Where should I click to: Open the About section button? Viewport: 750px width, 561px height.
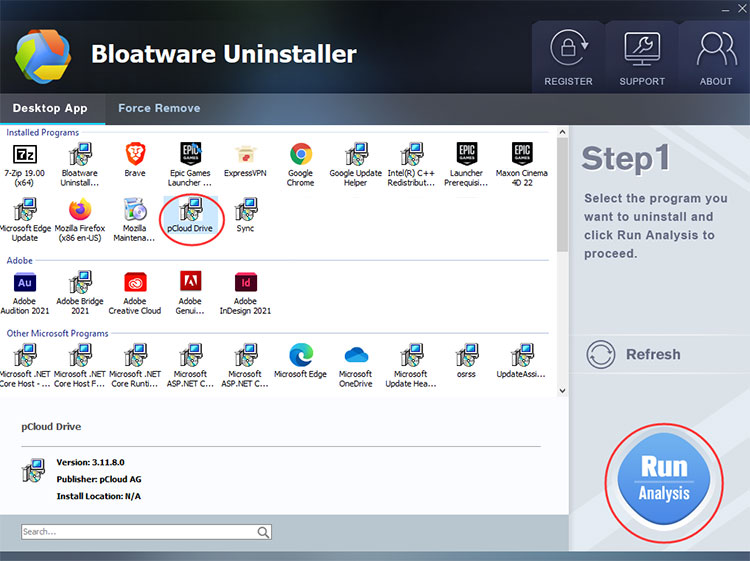716,58
